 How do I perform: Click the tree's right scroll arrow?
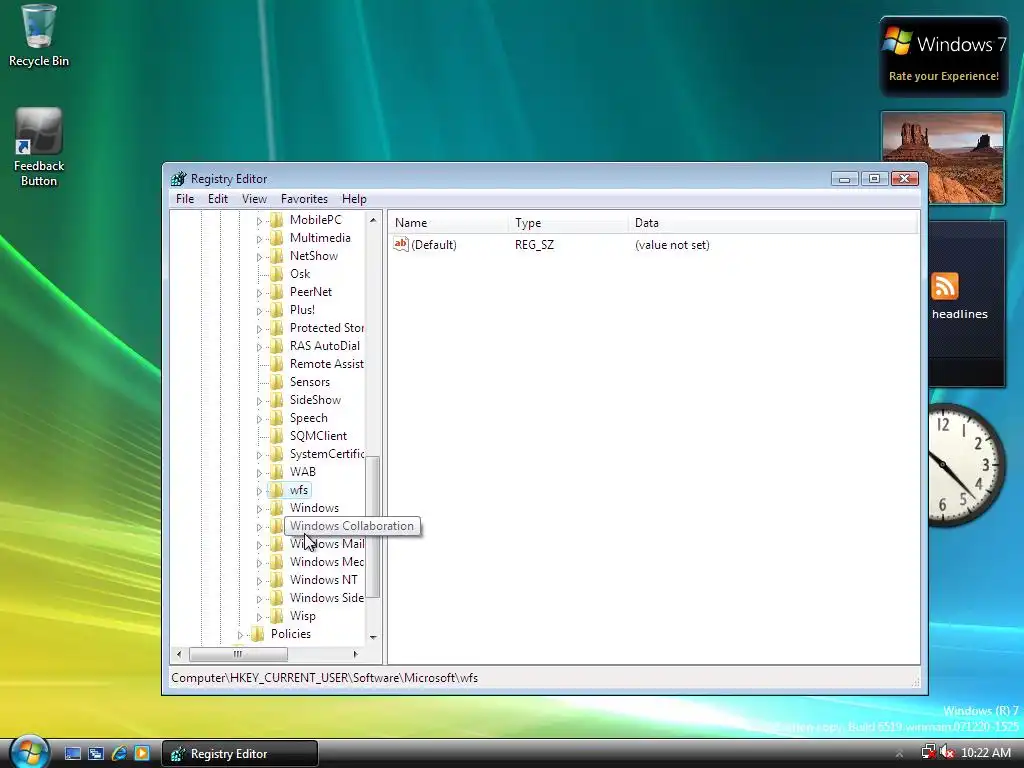(355, 654)
